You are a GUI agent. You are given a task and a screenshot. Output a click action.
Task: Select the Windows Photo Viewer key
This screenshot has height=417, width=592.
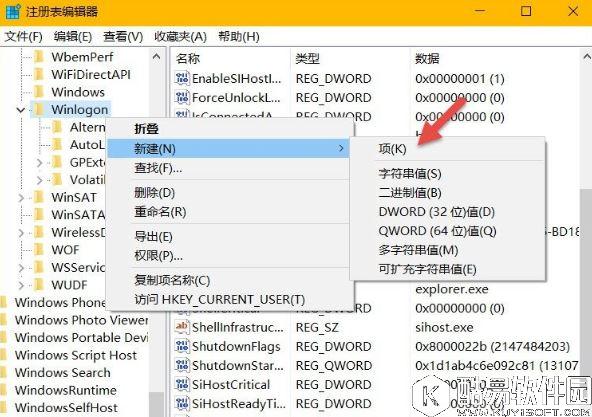coord(81,320)
